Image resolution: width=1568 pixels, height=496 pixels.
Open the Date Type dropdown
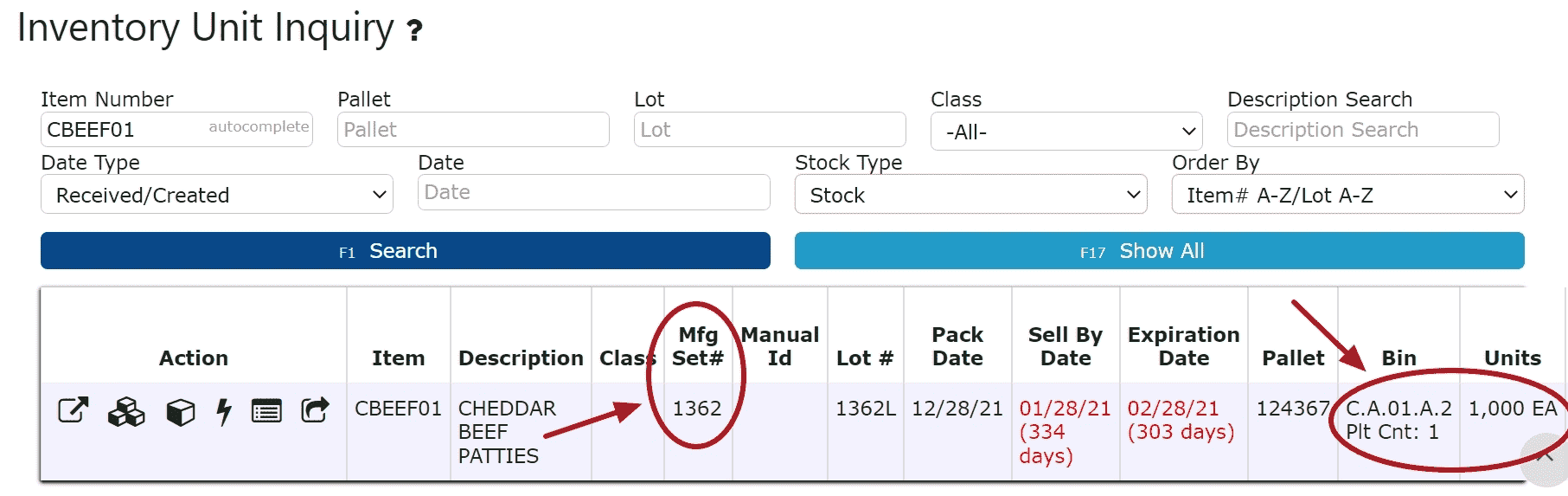click(217, 195)
